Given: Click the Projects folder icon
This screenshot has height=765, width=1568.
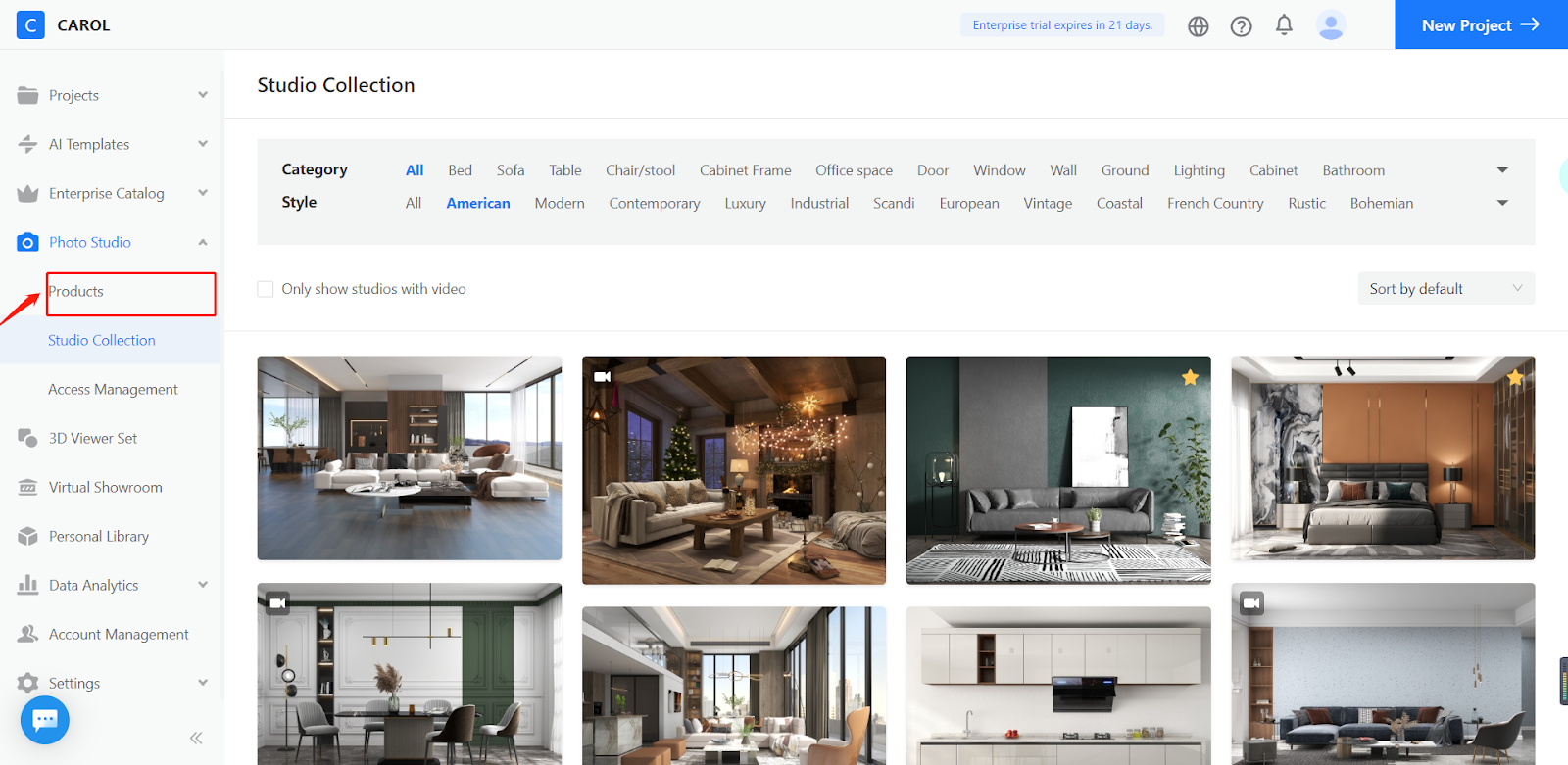Looking at the screenshot, I should tap(27, 95).
